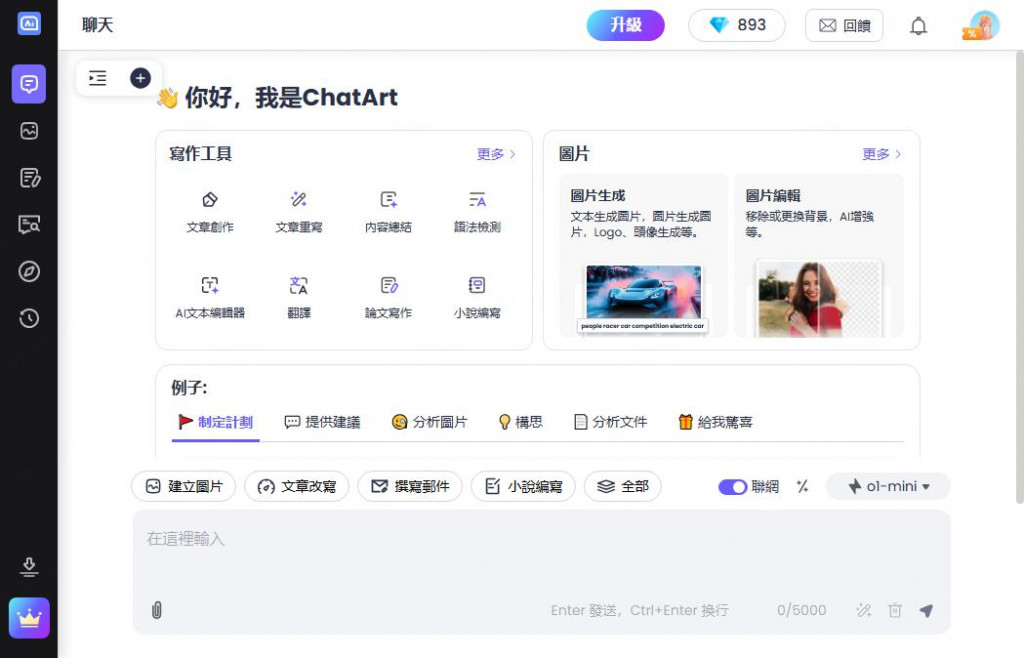Open AI文本編輯器 tool
This screenshot has width=1024, height=658.
[x=210, y=298]
